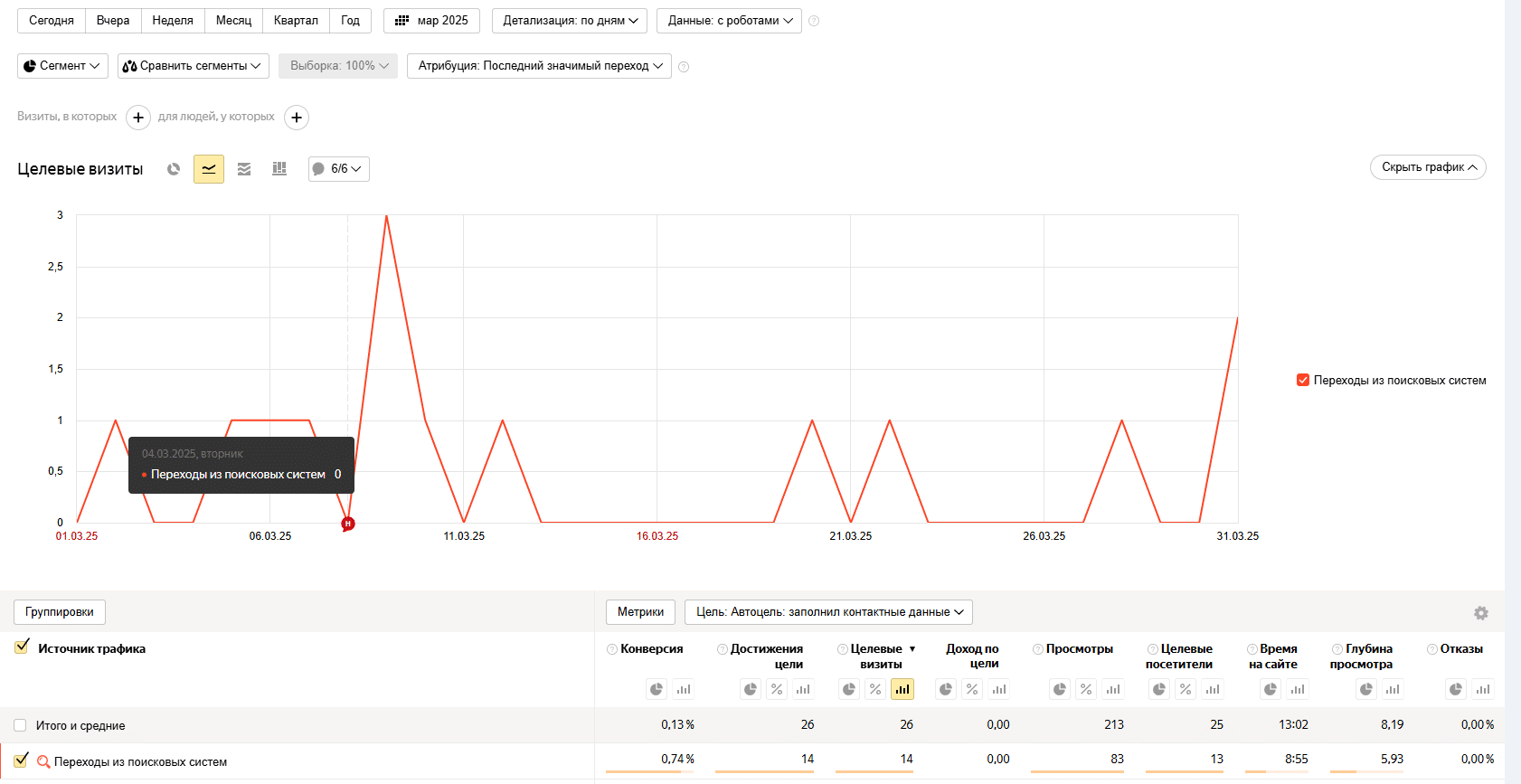This screenshot has width=1521, height=784.
Task: Switch chart to pie chart view
Action: tap(174, 169)
